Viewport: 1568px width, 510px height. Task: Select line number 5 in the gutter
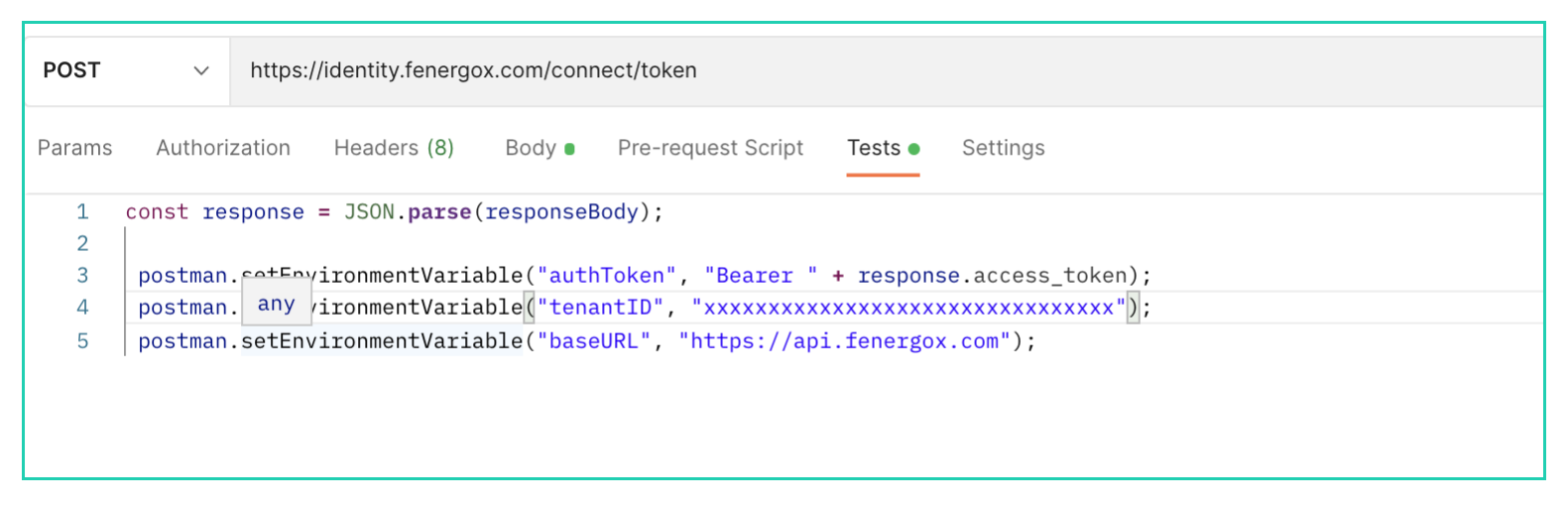pyautogui.click(x=82, y=340)
